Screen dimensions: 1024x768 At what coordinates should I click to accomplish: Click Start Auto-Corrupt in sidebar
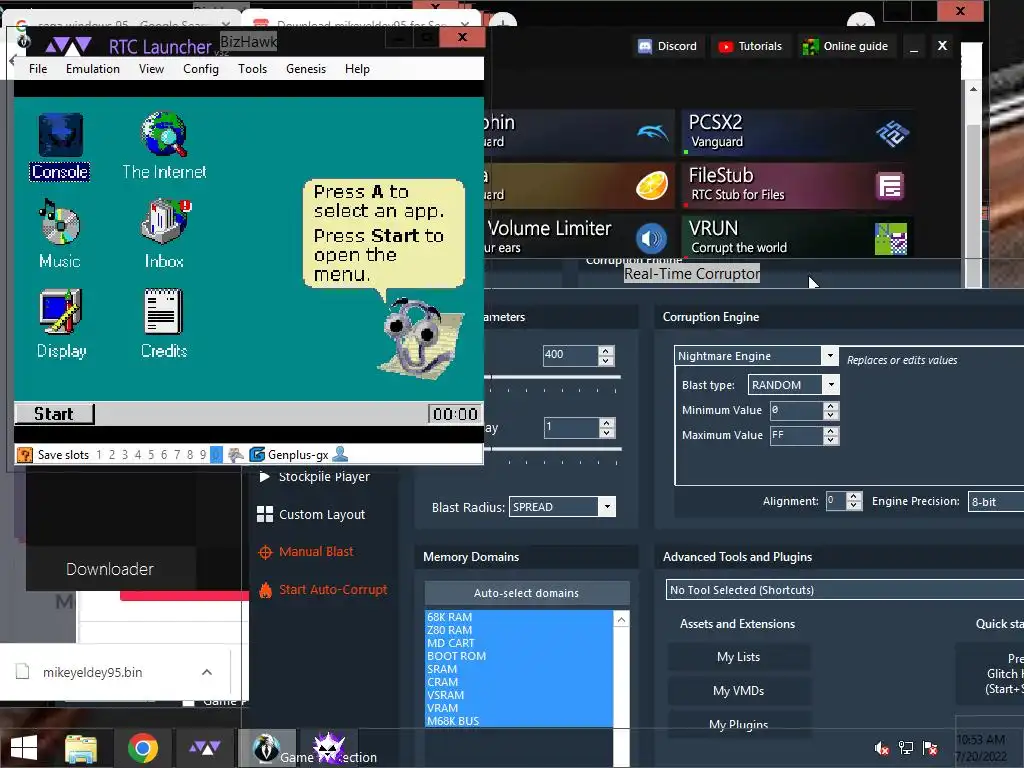pos(323,590)
